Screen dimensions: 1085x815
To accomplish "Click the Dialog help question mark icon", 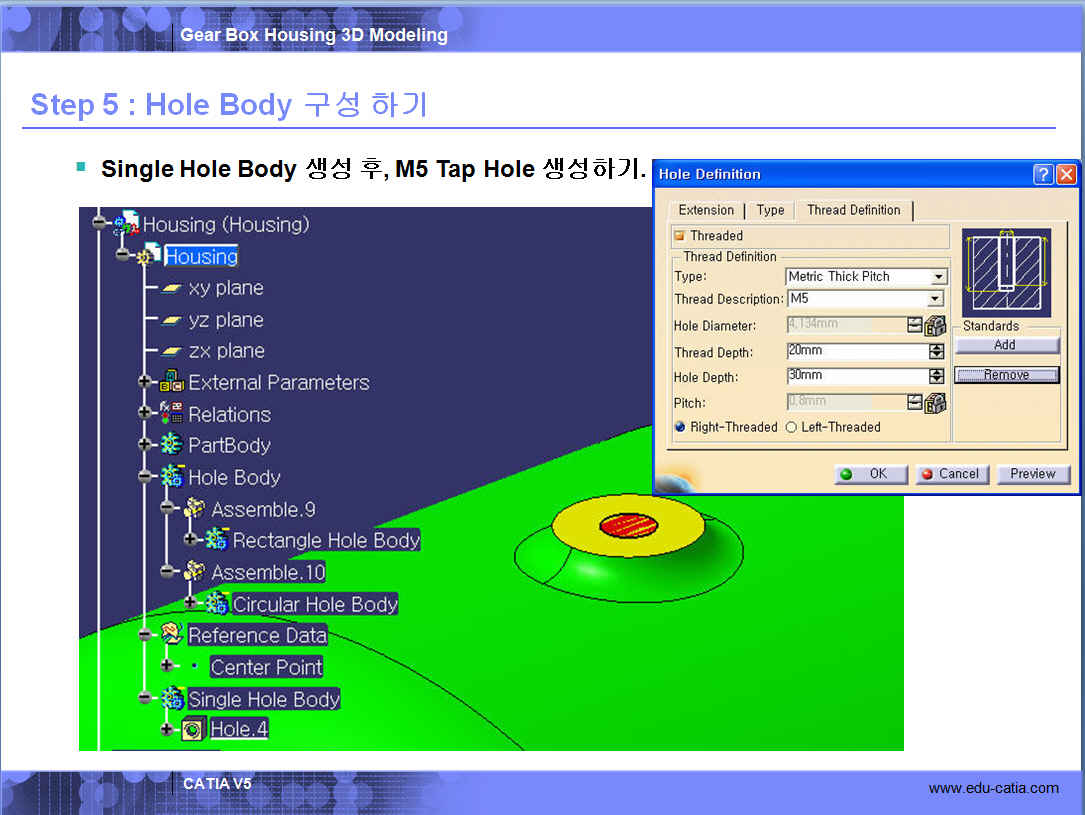I will tap(1043, 174).
